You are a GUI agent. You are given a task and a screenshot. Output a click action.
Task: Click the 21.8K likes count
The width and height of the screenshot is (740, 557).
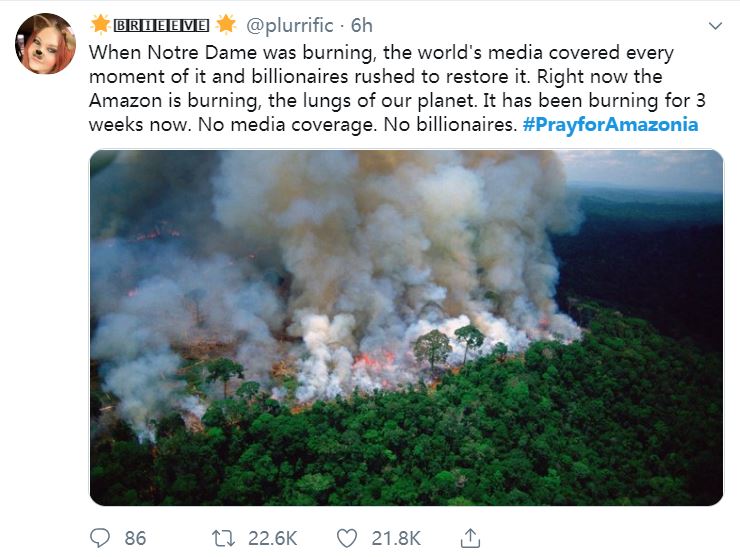[x=396, y=538]
